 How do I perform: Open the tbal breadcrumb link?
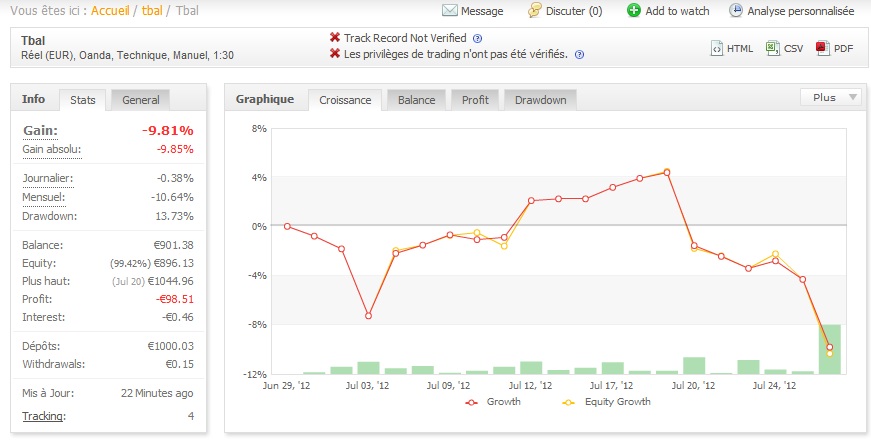click(153, 11)
